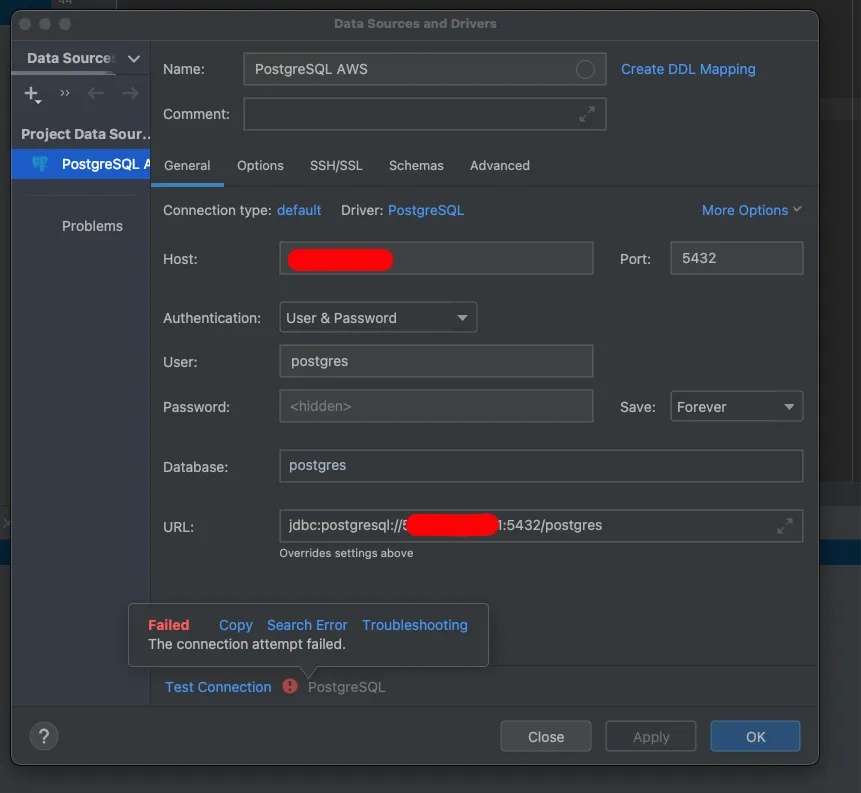
Task: Switch to the Advanced tab
Action: (500, 165)
